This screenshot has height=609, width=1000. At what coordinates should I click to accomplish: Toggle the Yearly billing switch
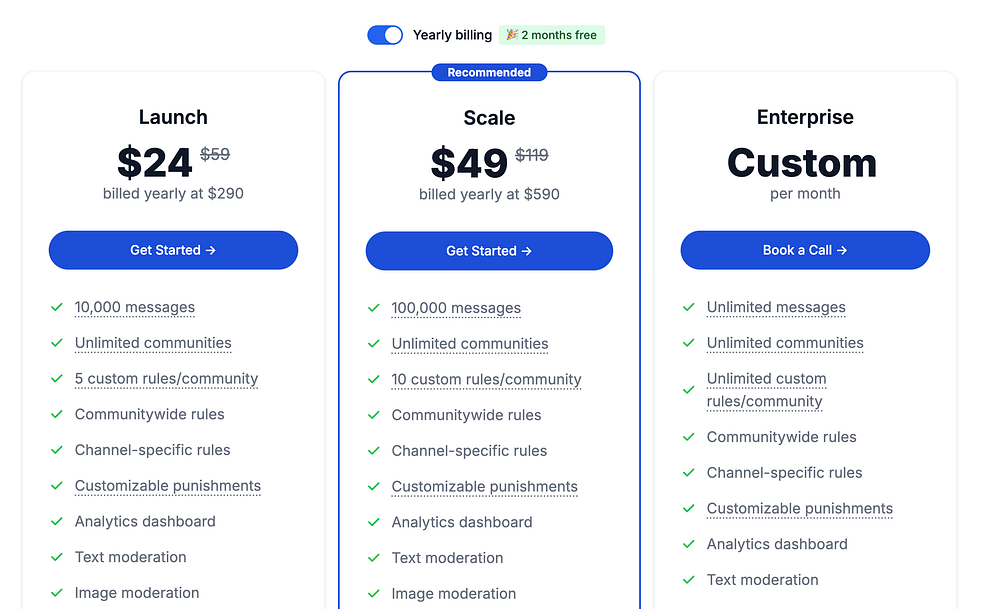point(385,35)
